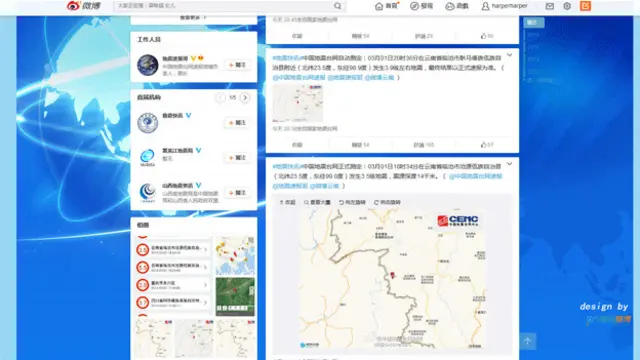This screenshot has width=640, height=360.
Task: Click the comment 23 button under top post
Action: coord(424,36)
